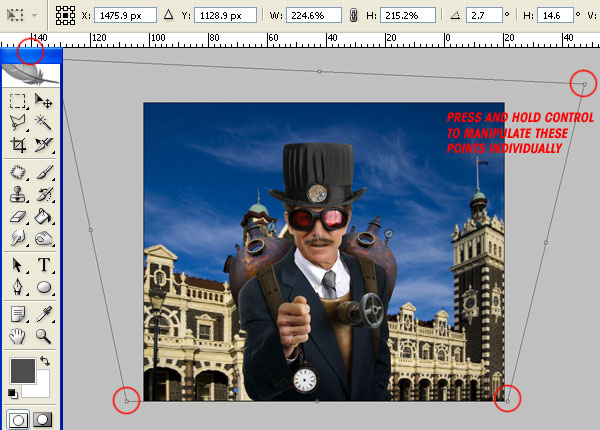This screenshot has height=430, width=600.
Task: Select the Type tool
Action: pyautogui.click(x=44, y=265)
